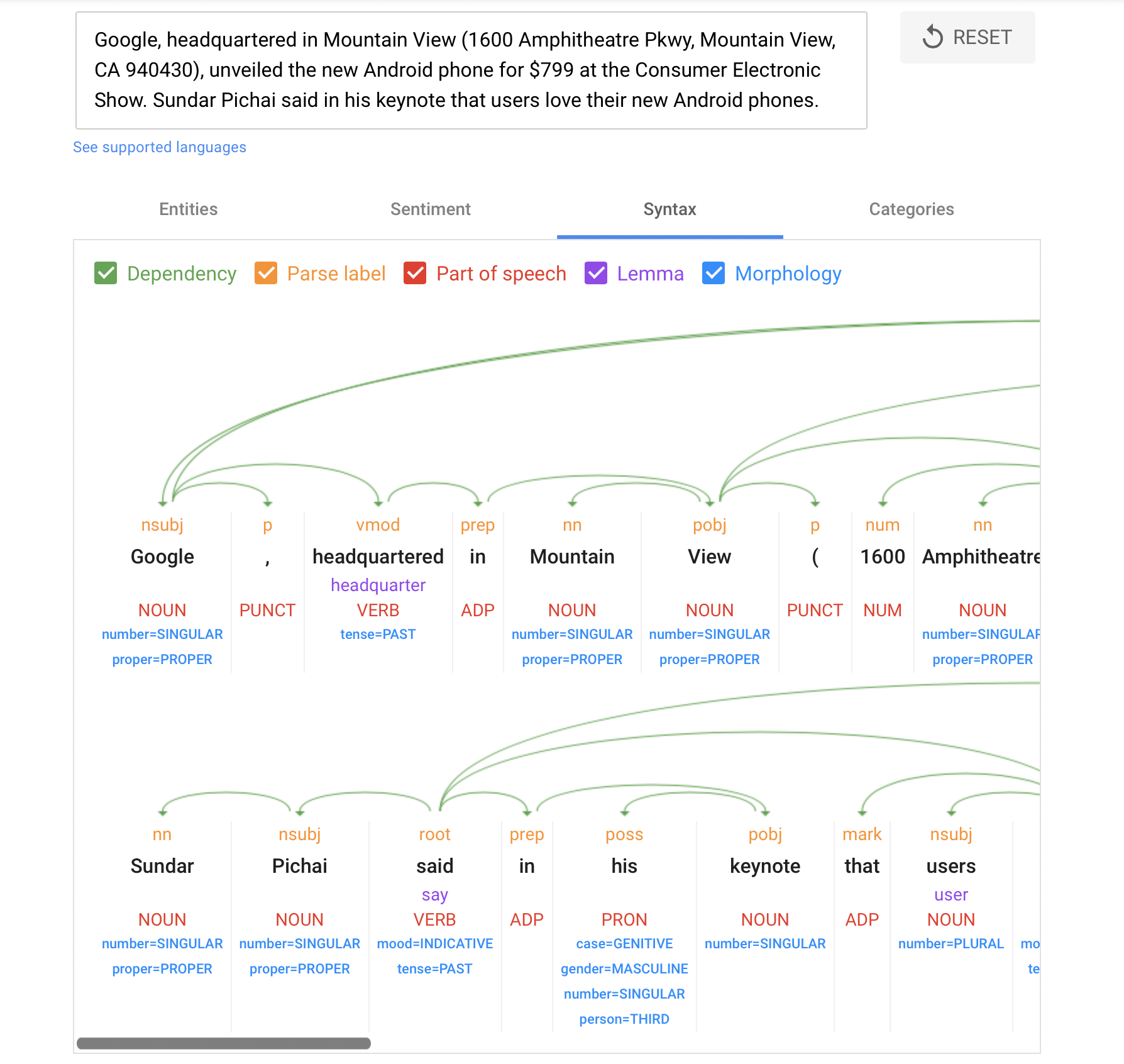Select the Syntax tab
1124x1064 pixels.
[669, 209]
